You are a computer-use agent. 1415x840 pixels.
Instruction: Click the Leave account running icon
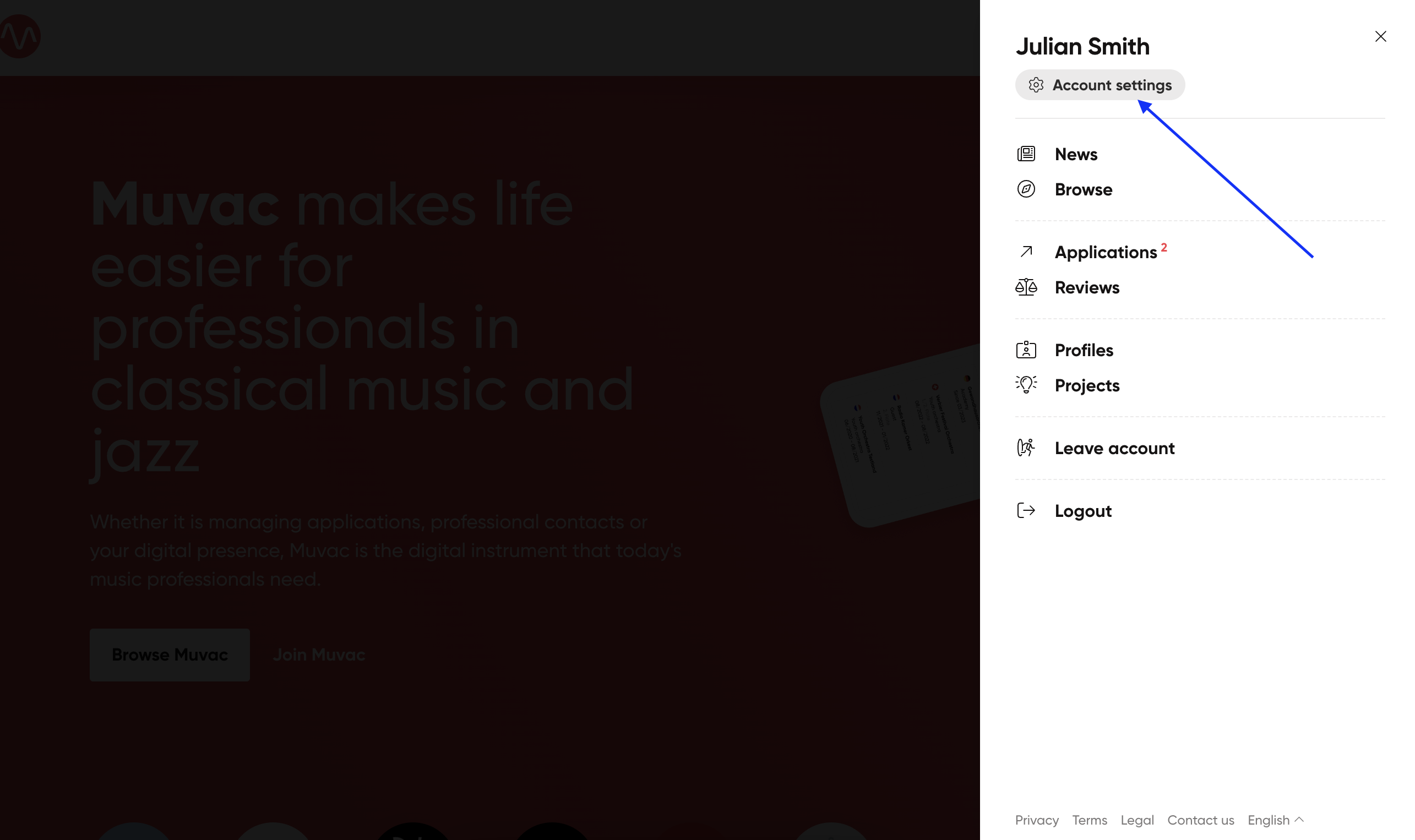point(1026,448)
